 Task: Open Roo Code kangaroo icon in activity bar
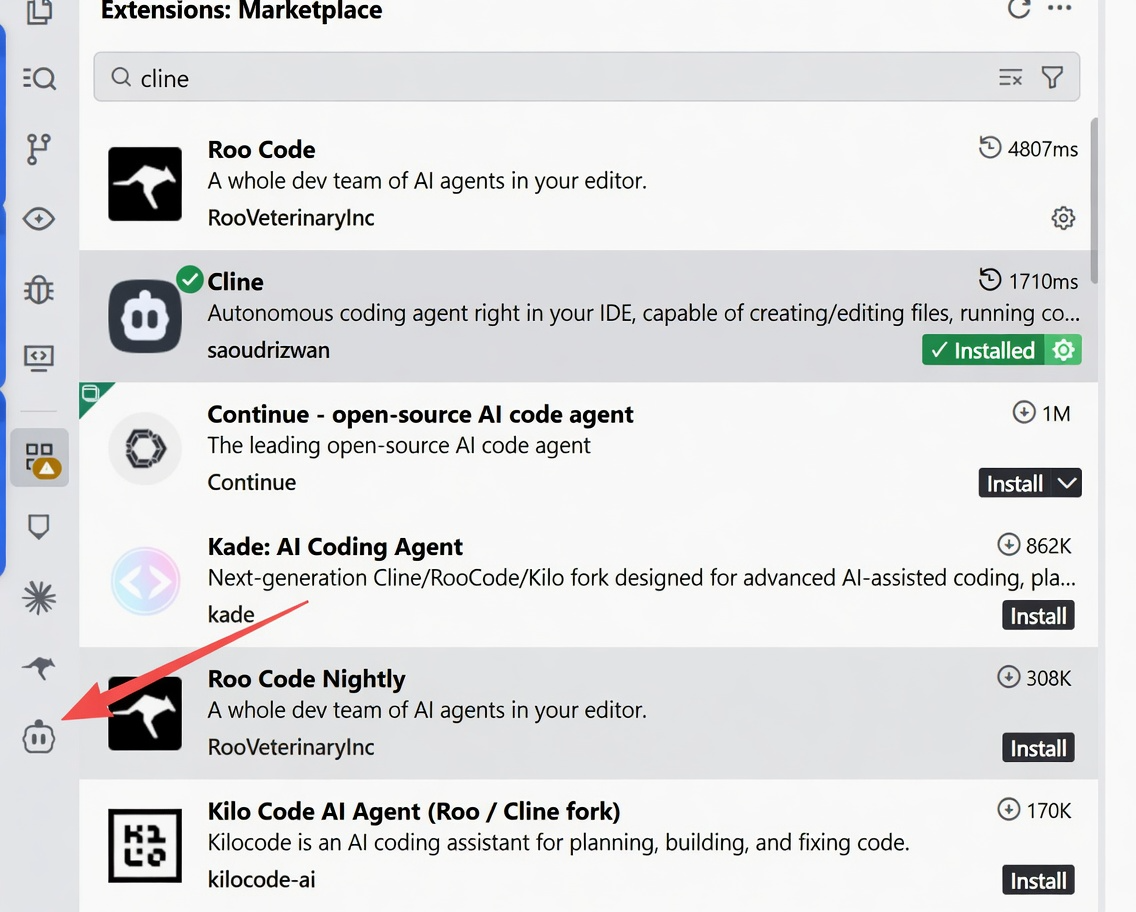pyautogui.click(x=39, y=667)
